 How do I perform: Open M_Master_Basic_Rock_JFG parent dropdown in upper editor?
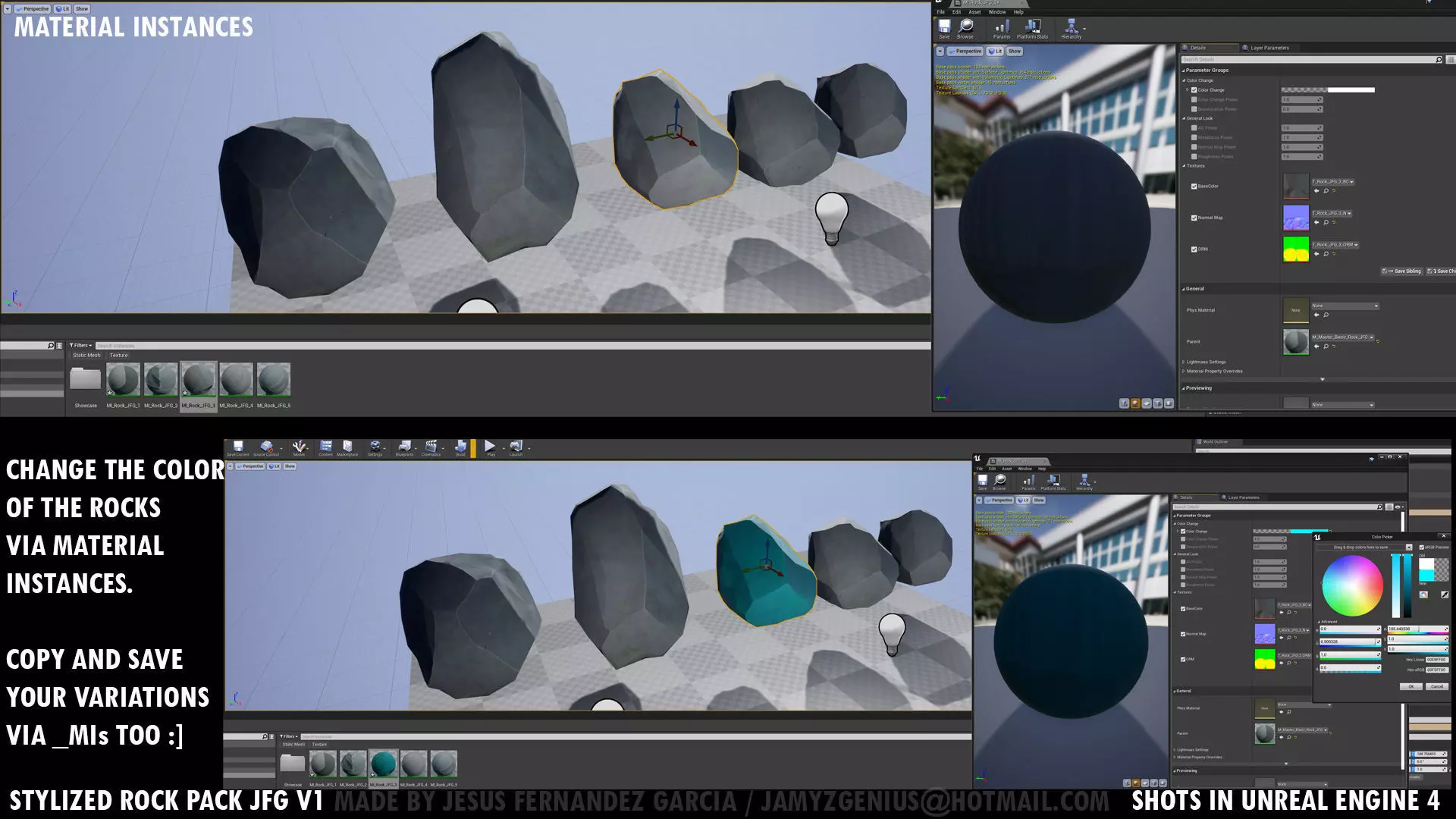click(x=1343, y=337)
